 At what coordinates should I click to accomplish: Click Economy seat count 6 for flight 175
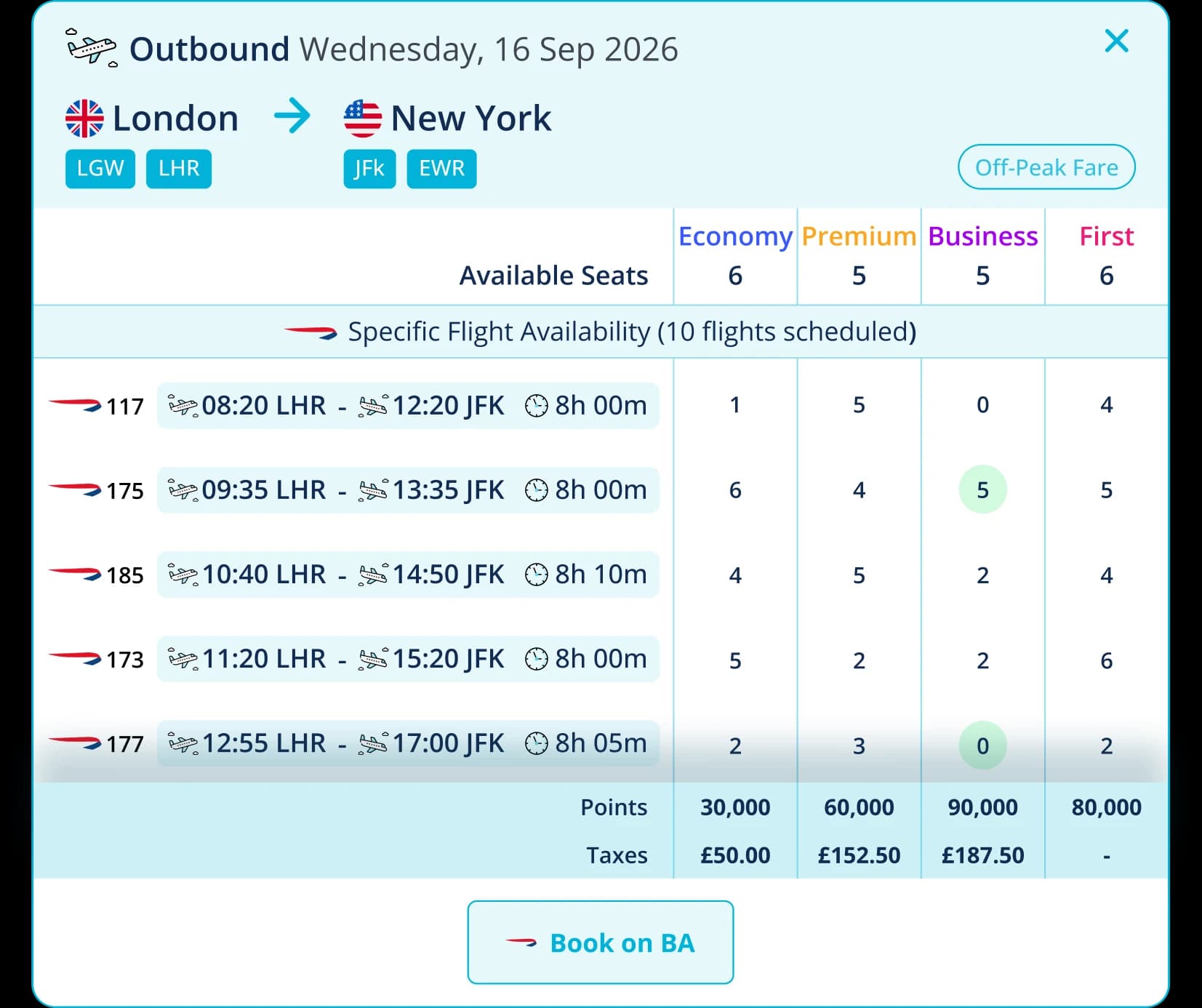(x=735, y=490)
